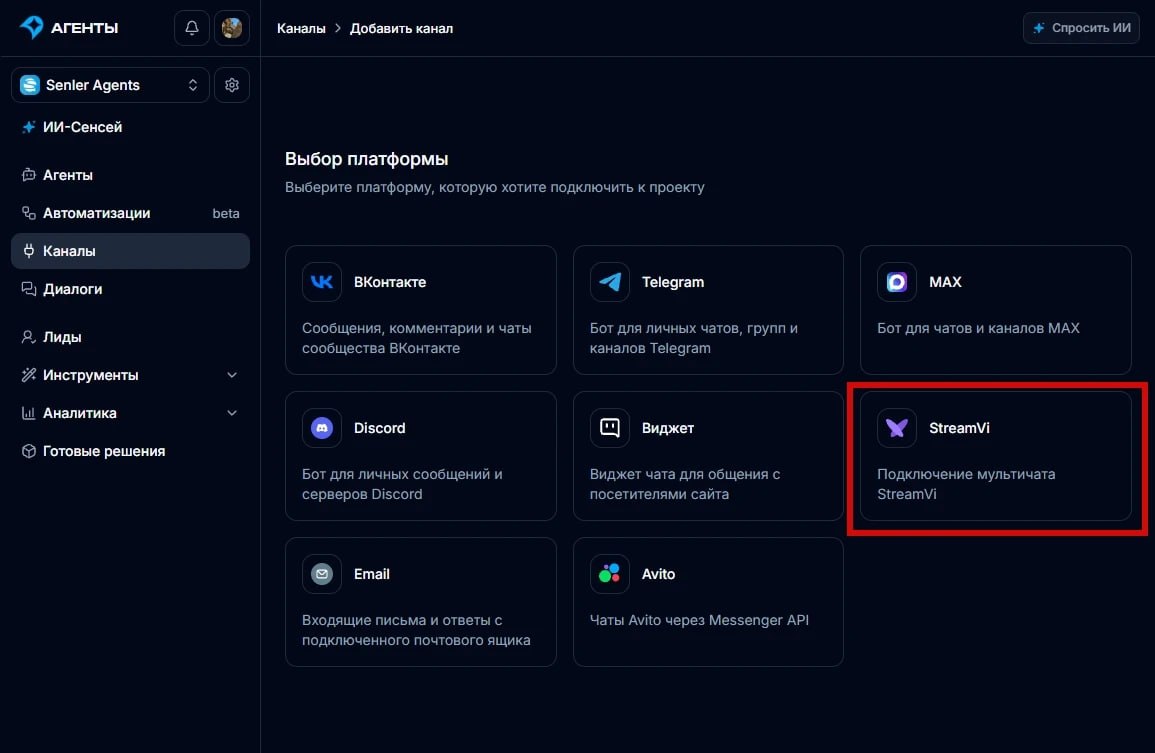Click the Telegram paper plane icon
Image resolution: width=1155 pixels, height=753 pixels.
pyautogui.click(x=610, y=282)
